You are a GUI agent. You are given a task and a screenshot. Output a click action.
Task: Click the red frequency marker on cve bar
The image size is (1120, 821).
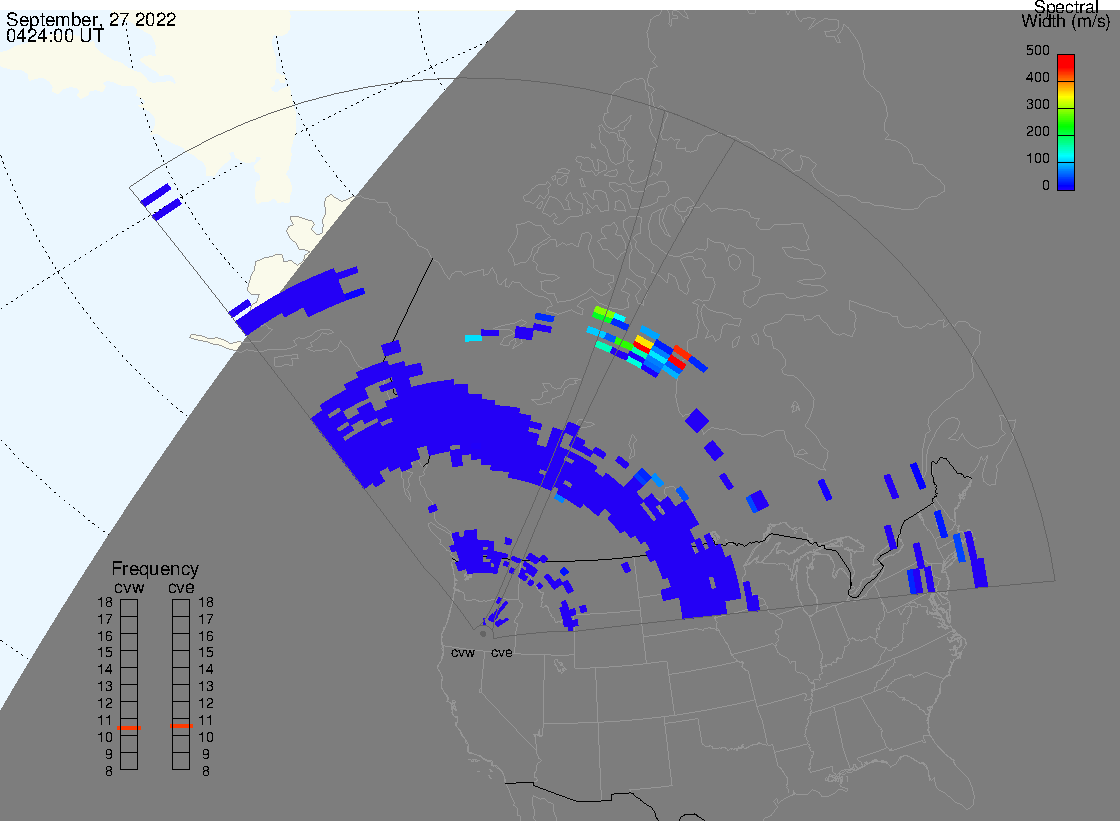(181, 726)
